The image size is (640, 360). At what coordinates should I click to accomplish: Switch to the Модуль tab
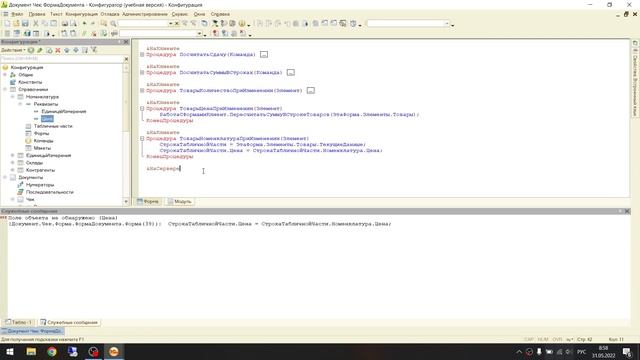(180, 202)
